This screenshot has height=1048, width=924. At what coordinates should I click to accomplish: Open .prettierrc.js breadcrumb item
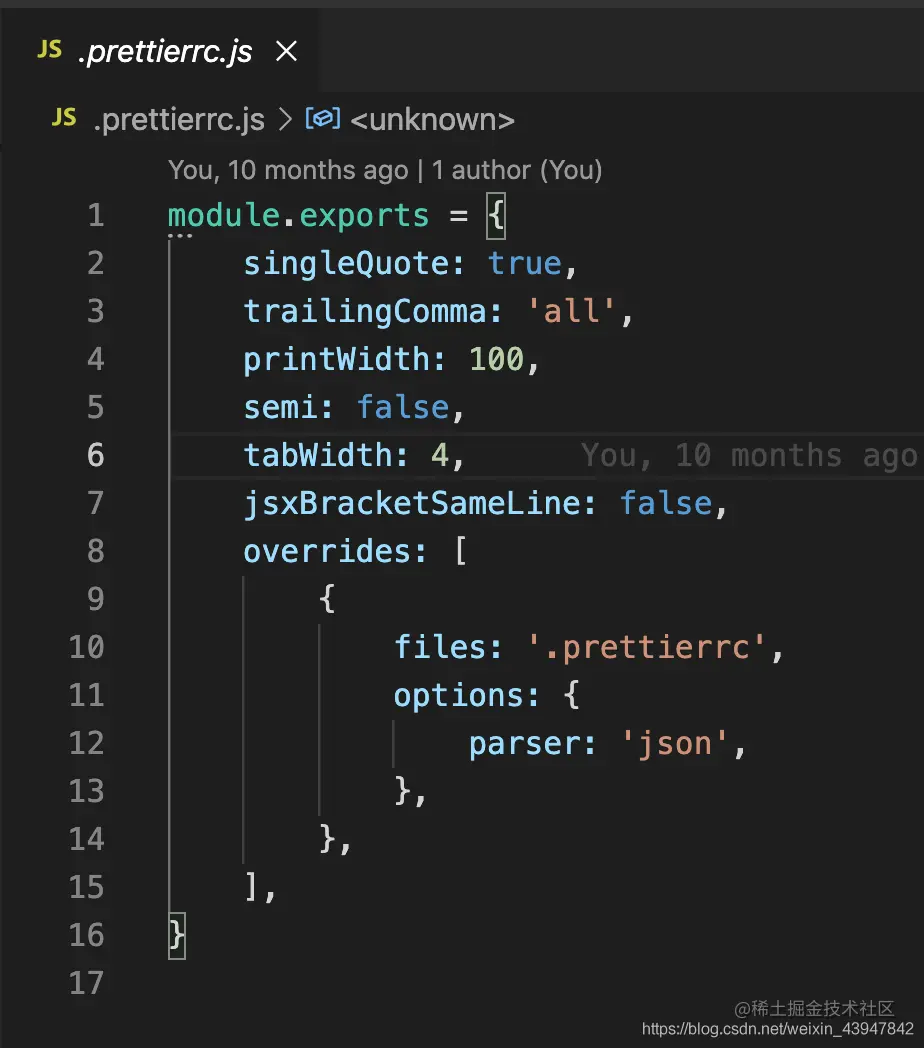(x=179, y=120)
